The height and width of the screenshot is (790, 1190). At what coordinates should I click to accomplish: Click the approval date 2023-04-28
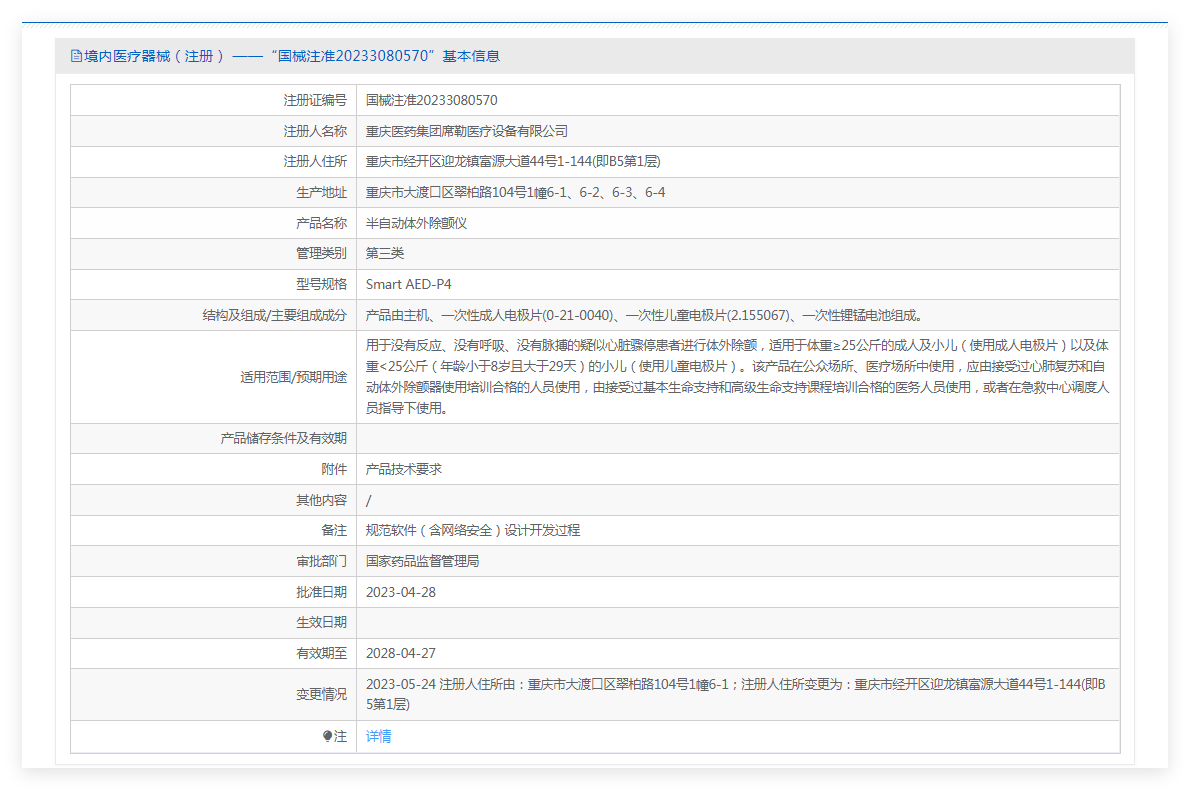[x=400, y=592]
